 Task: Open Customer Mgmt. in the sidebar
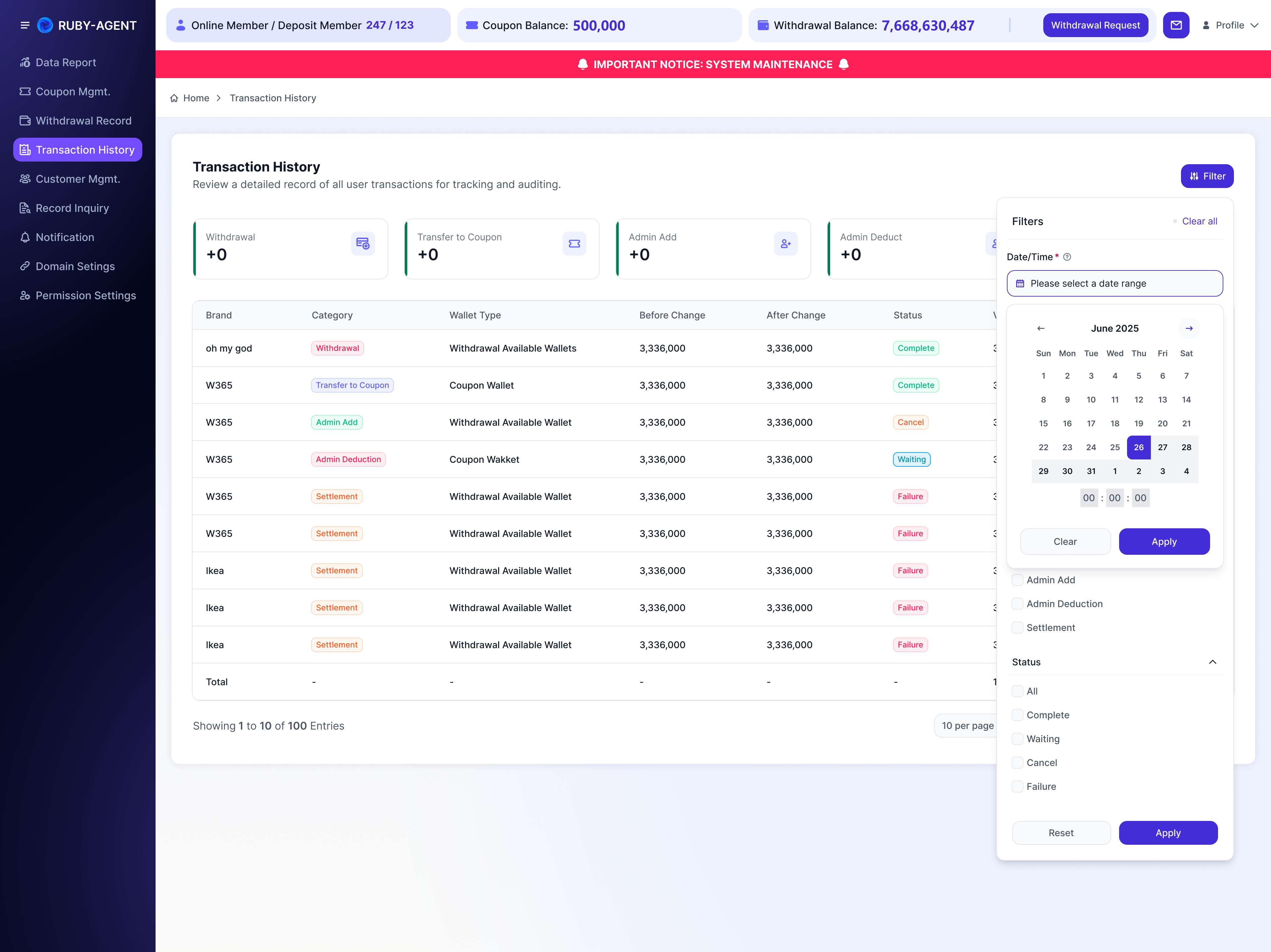(77, 179)
